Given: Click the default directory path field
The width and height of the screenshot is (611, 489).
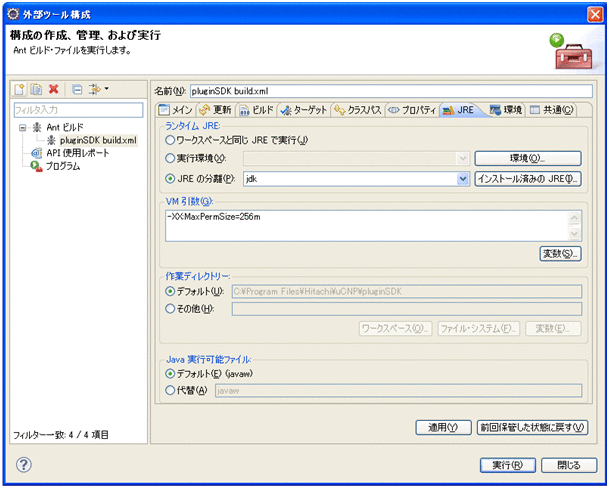Looking at the screenshot, I should pos(407,291).
